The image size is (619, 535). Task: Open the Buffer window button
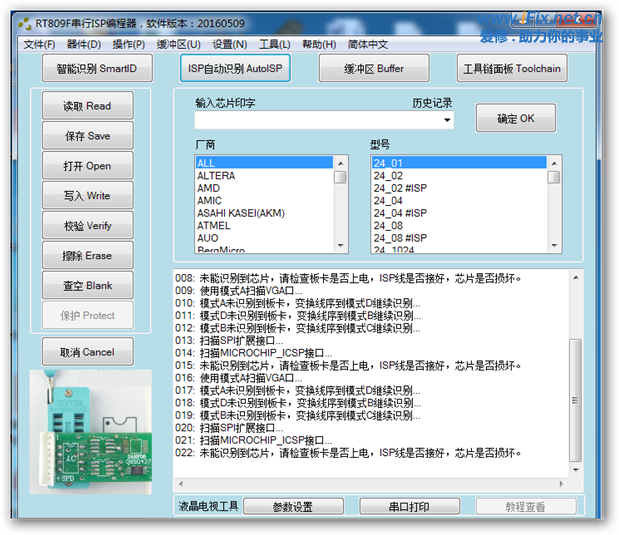pyautogui.click(x=375, y=68)
